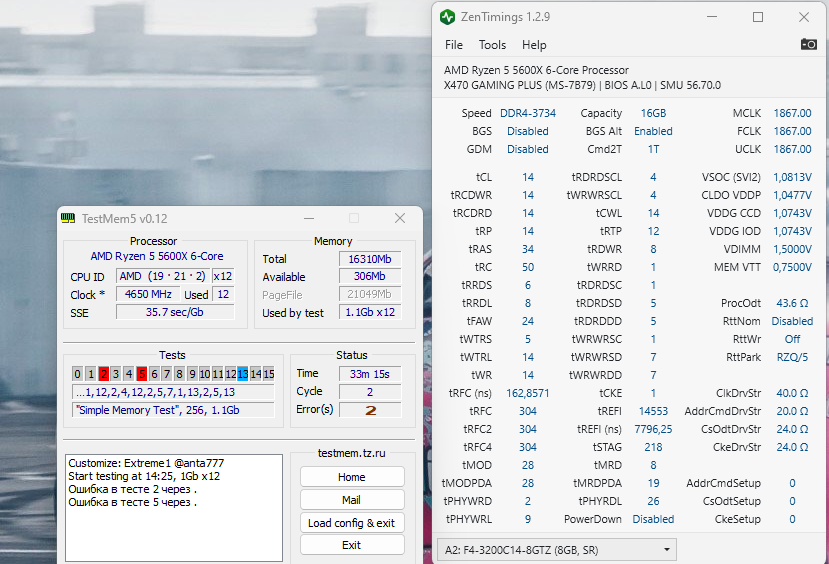Click the ZenTimings app logo icon
This screenshot has width=829, height=564.
(447, 17)
